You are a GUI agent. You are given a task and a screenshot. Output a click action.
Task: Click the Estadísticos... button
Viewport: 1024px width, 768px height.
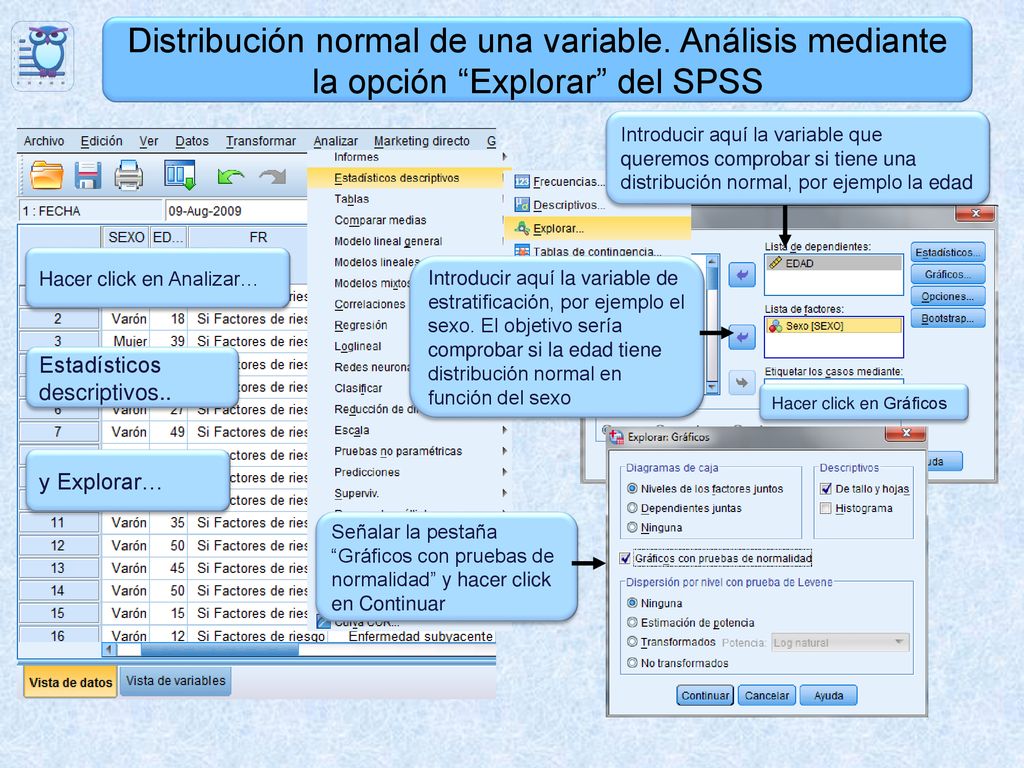tap(948, 252)
